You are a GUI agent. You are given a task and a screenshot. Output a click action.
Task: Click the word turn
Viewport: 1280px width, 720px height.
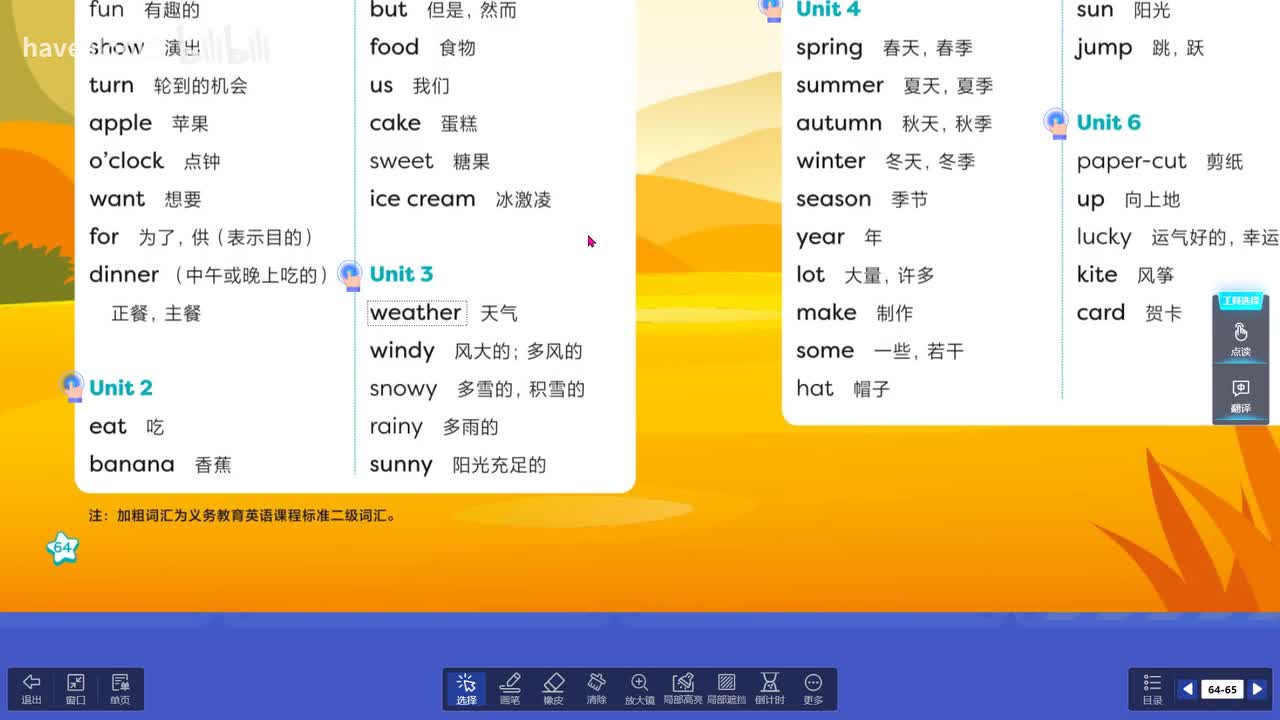click(111, 85)
